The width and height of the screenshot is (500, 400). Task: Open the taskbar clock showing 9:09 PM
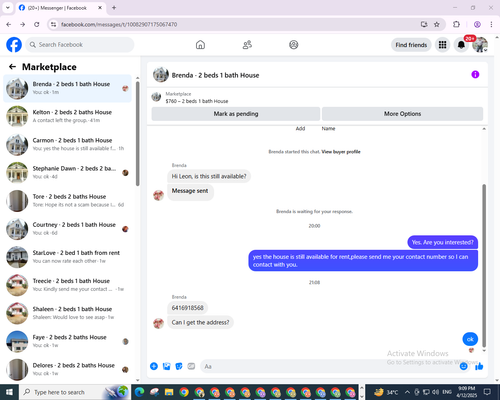pos(467,392)
